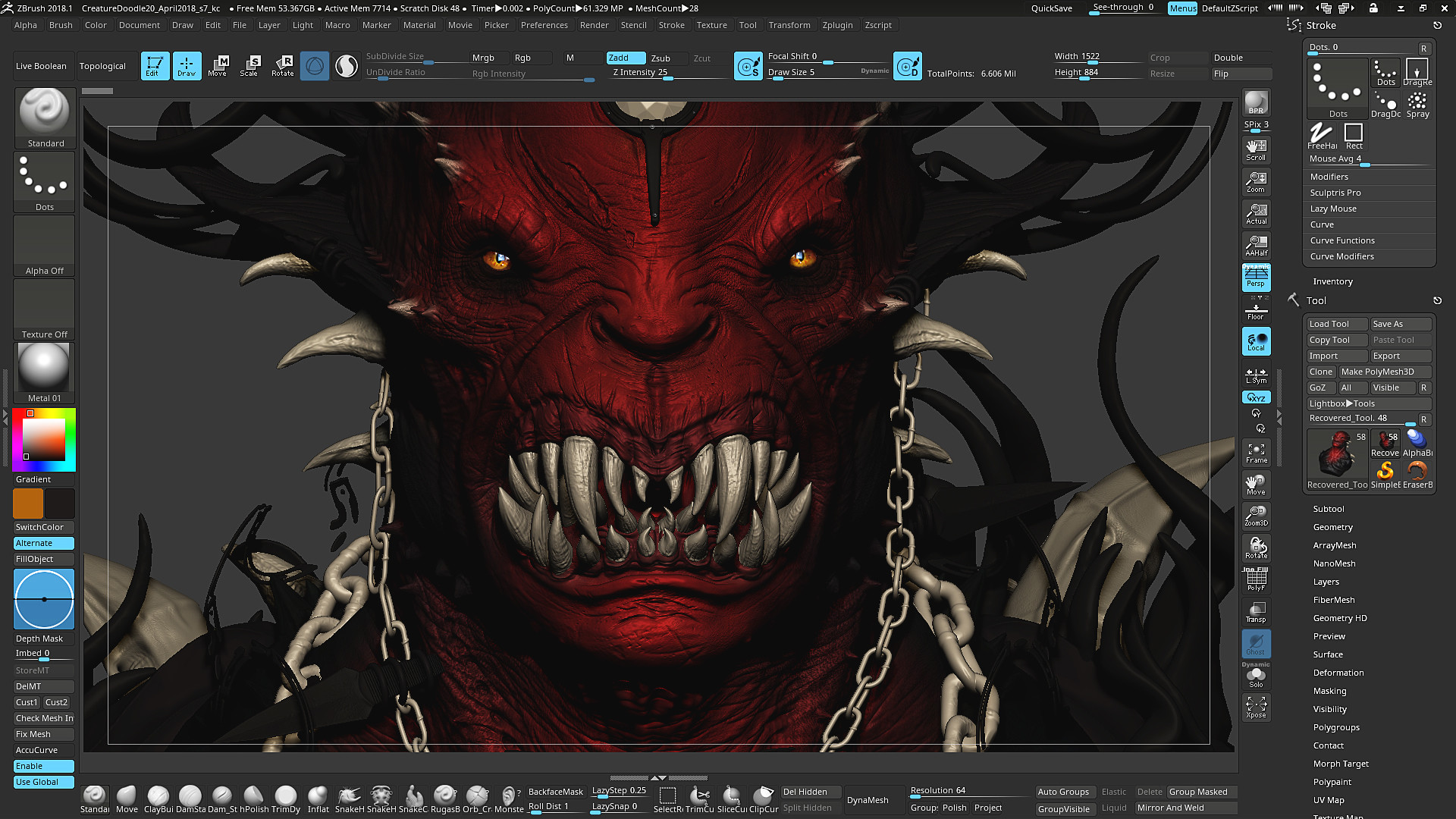The height and width of the screenshot is (819, 1456).
Task: Expand the Polygroups section
Action: coord(1336,727)
